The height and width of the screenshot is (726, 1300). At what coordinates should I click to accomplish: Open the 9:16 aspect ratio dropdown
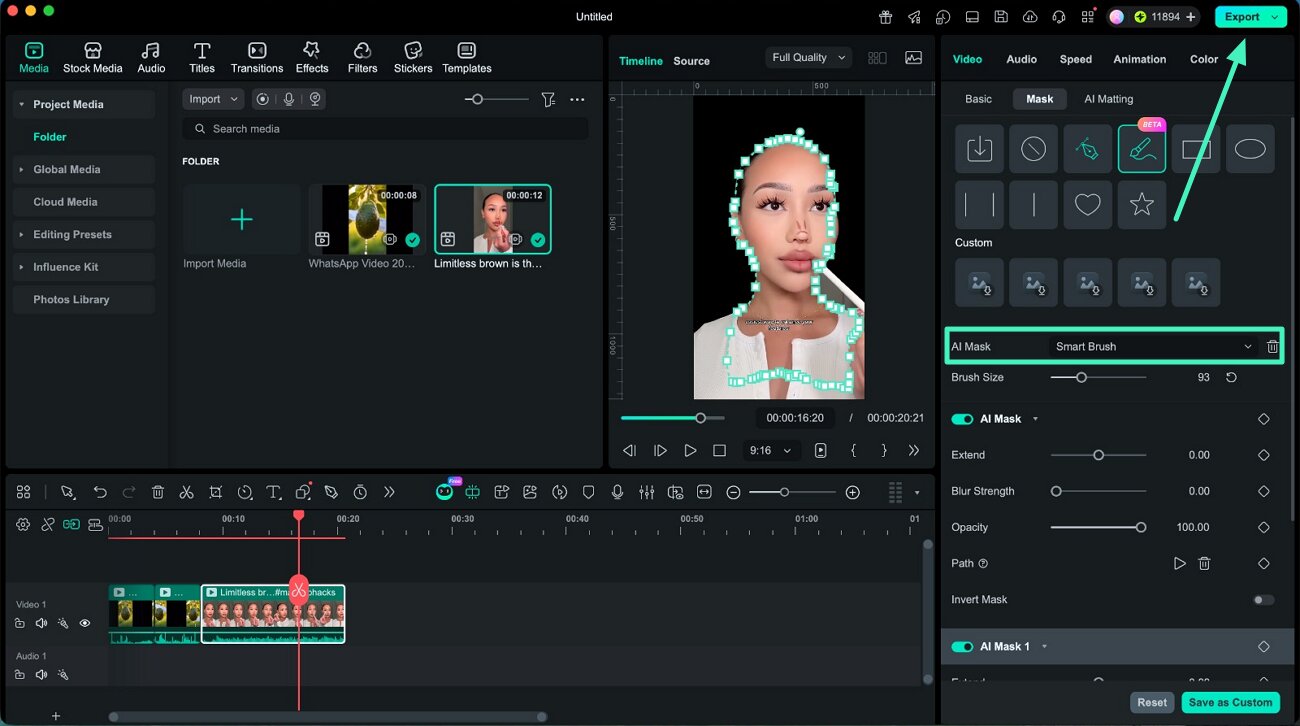770,451
